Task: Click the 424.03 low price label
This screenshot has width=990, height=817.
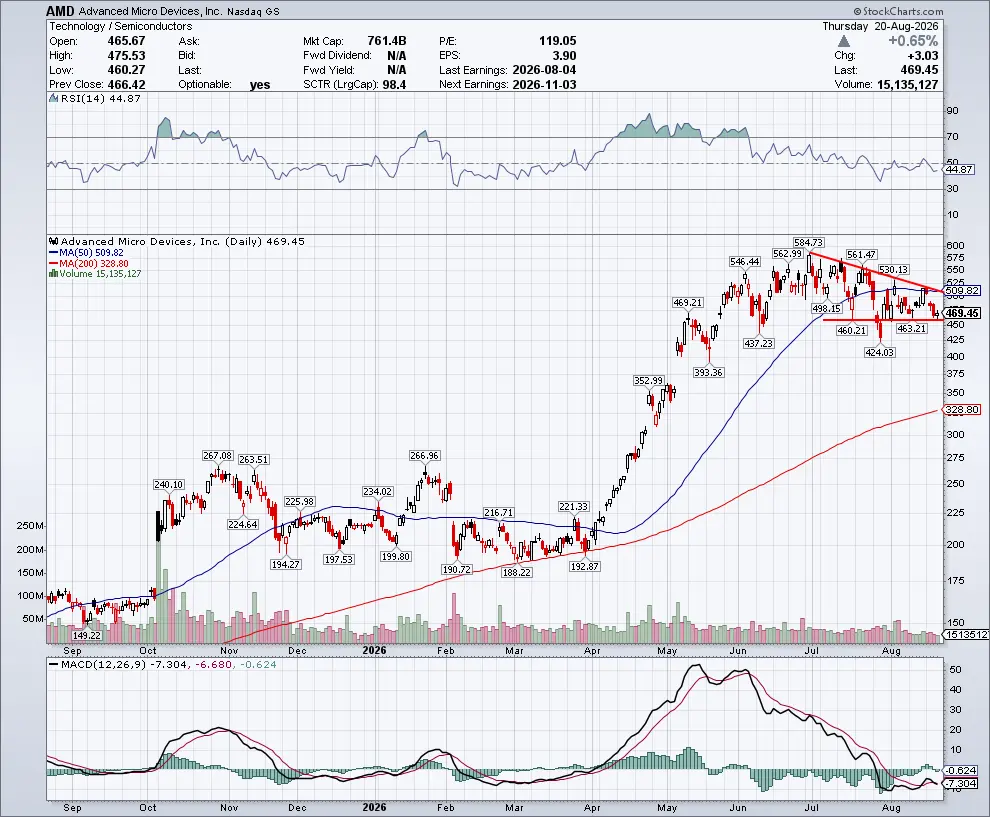Action: pyautogui.click(x=880, y=352)
